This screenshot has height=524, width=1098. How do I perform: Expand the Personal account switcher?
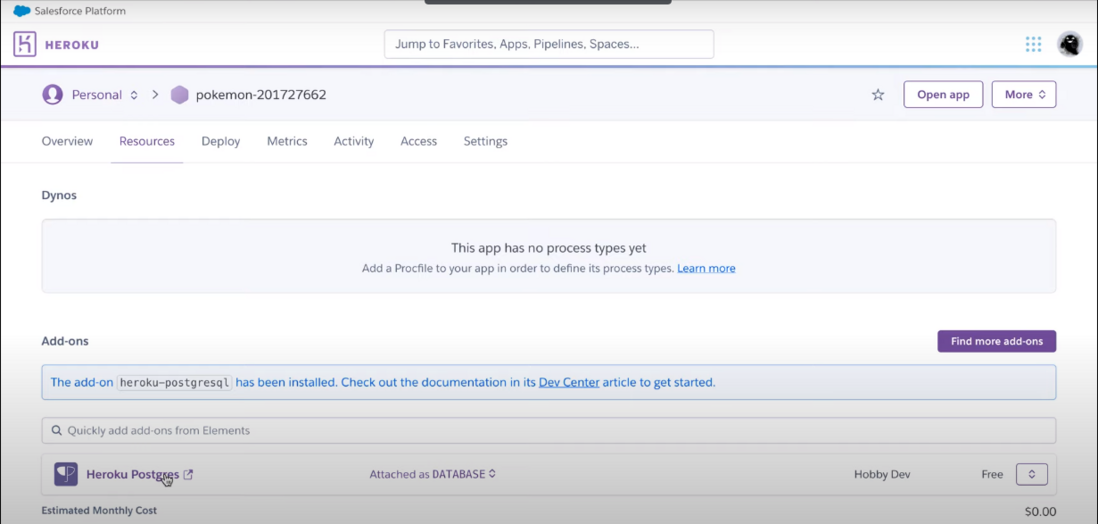tap(134, 95)
